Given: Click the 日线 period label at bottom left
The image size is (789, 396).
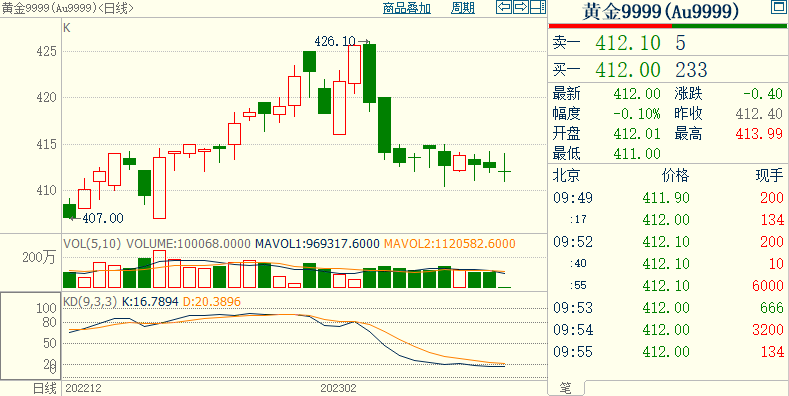Looking at the screenshot, I should click(x=45, y=388).
